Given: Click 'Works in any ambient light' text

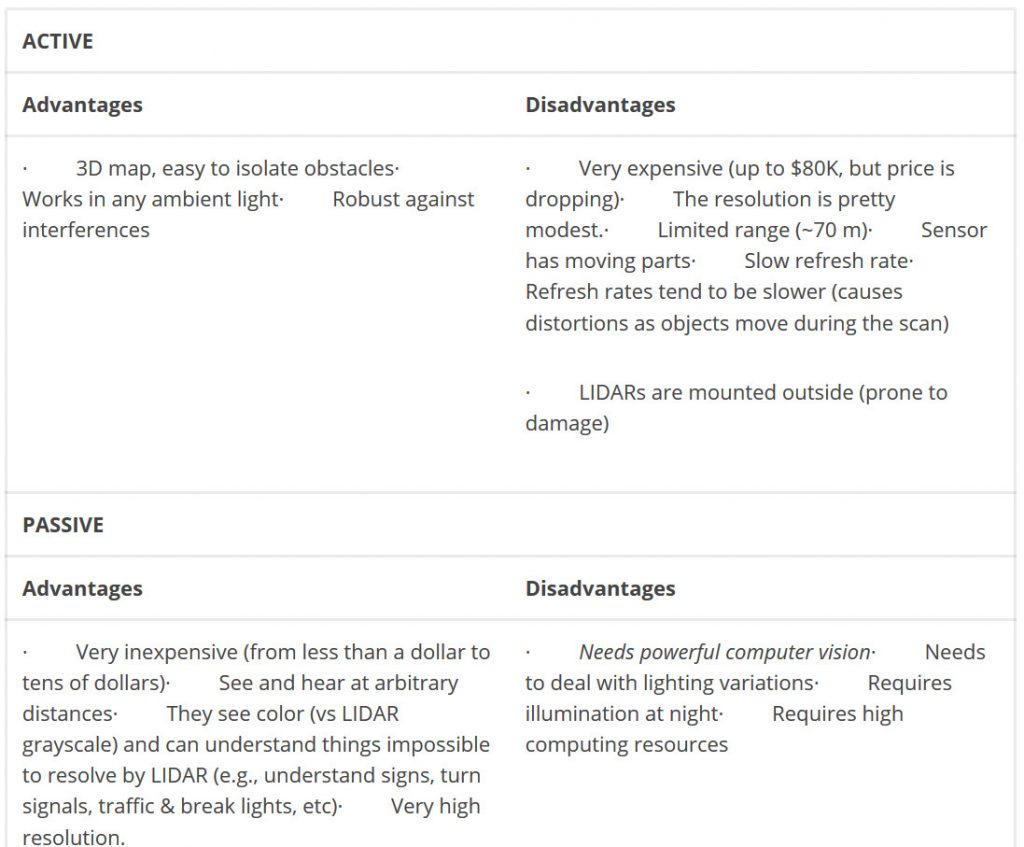Looking at the screenshot, I should click(150, 199).
